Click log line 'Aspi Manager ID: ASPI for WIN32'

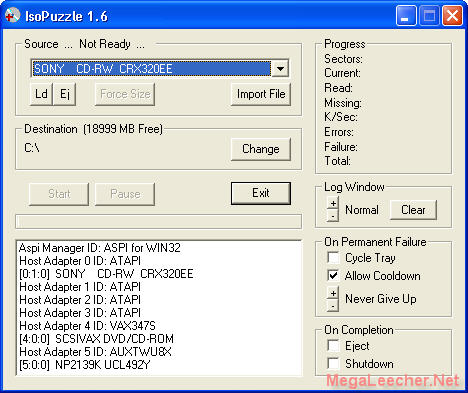coord(100,248)
